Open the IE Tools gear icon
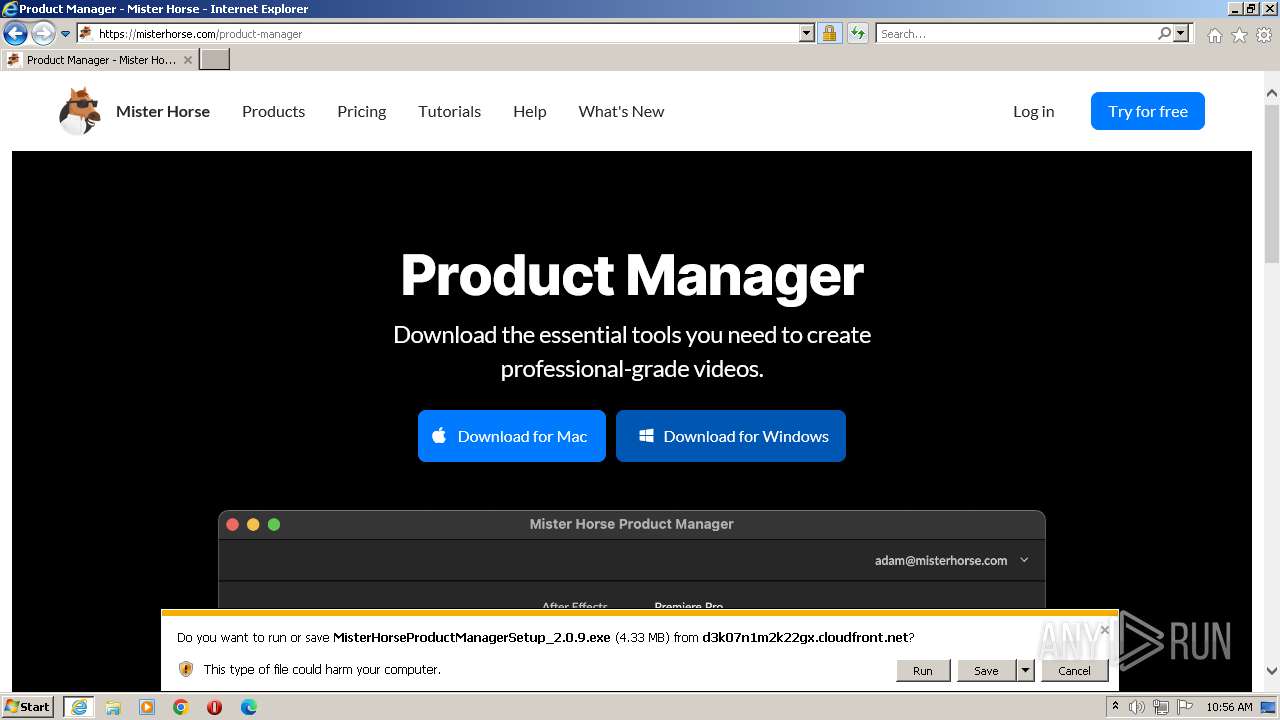 (1264, 35)
